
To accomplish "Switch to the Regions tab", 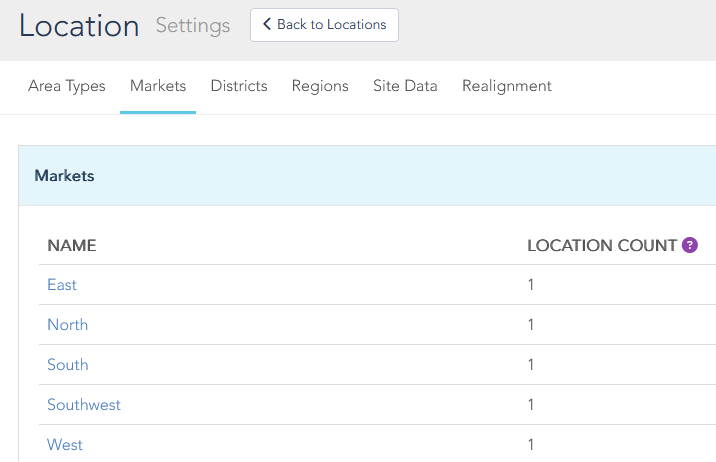I will click(320, 86).
